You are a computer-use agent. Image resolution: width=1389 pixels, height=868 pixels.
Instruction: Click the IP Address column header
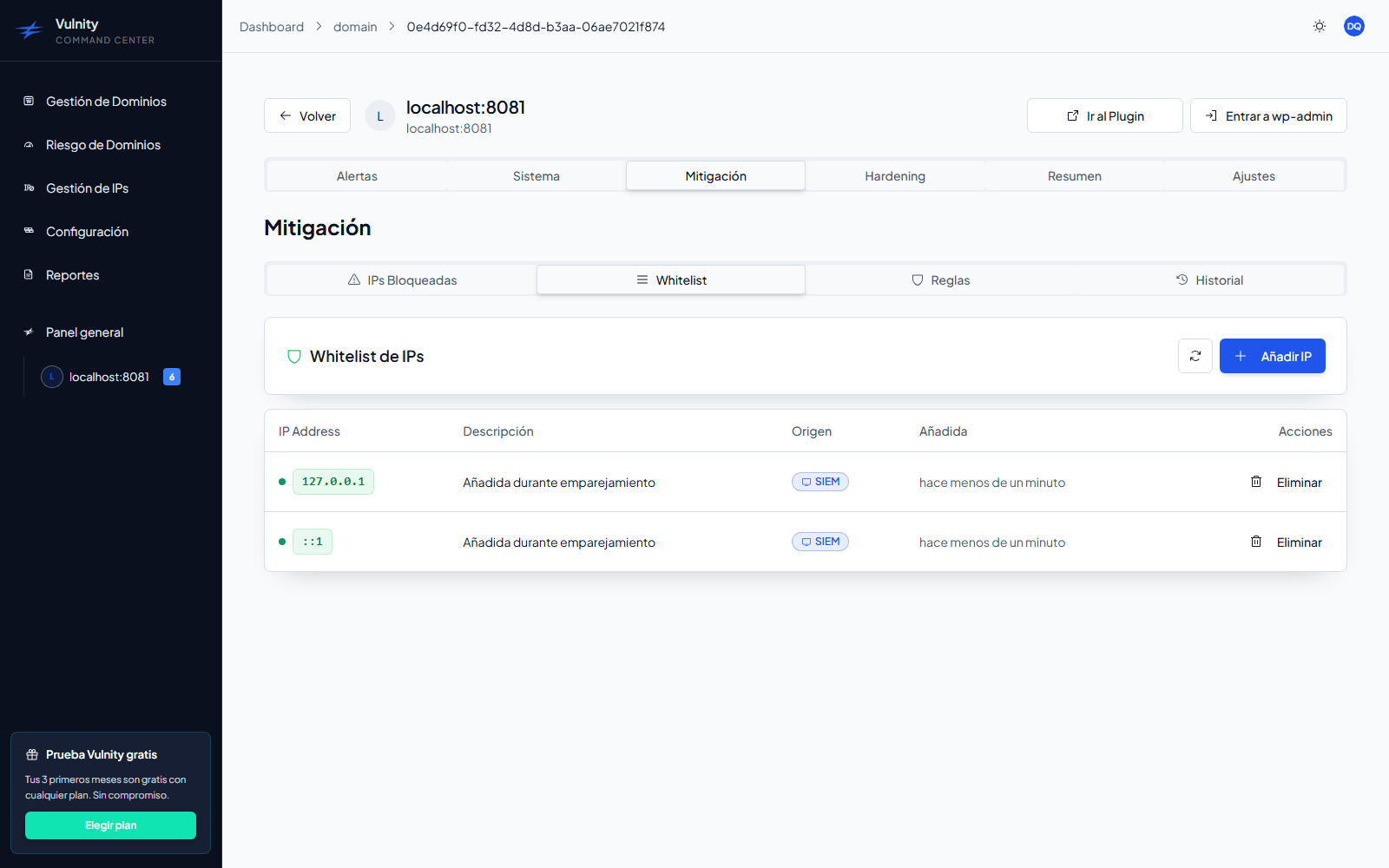pyautogui.click(x=309, y=431)
